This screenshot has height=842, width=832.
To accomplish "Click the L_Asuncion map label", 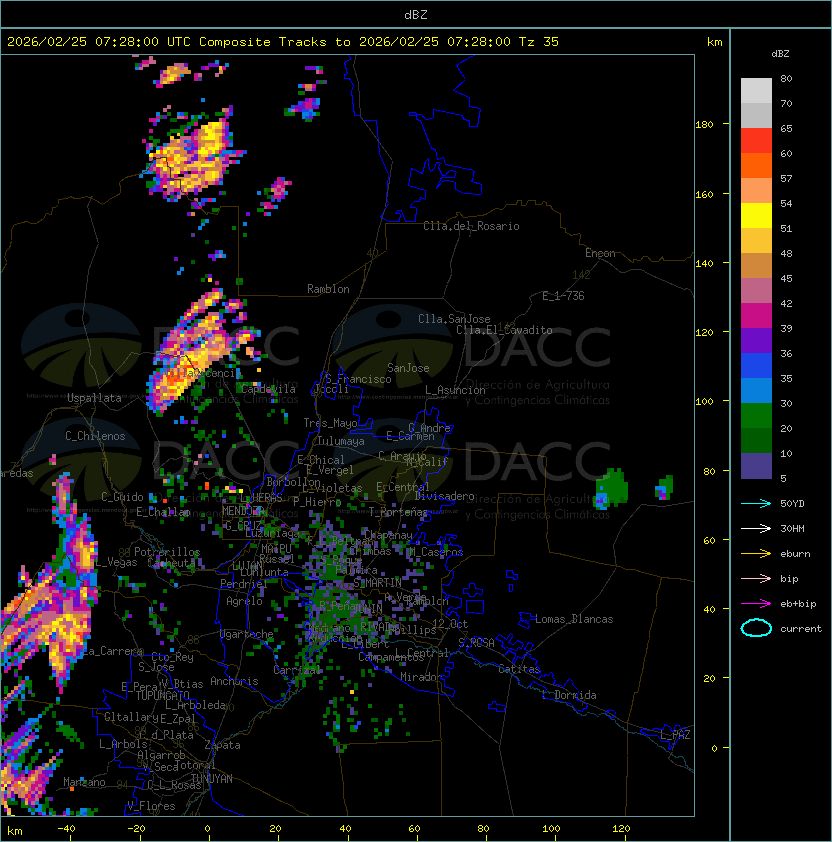I will click(x=455, y=390).
